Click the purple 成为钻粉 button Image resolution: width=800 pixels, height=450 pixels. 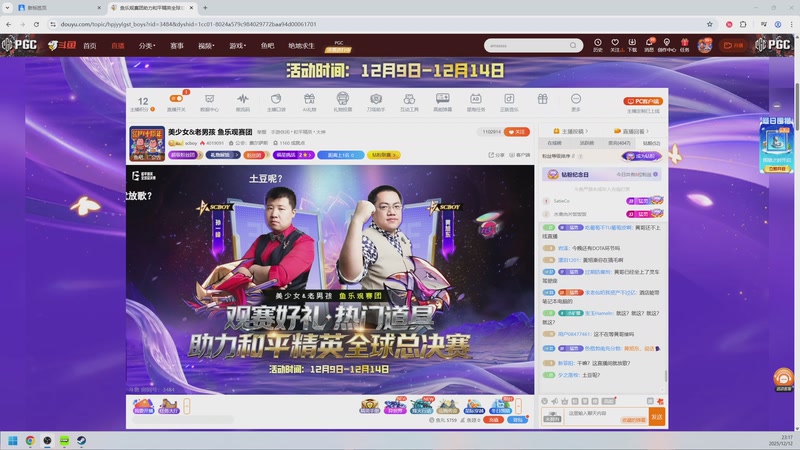pos(642,156)
